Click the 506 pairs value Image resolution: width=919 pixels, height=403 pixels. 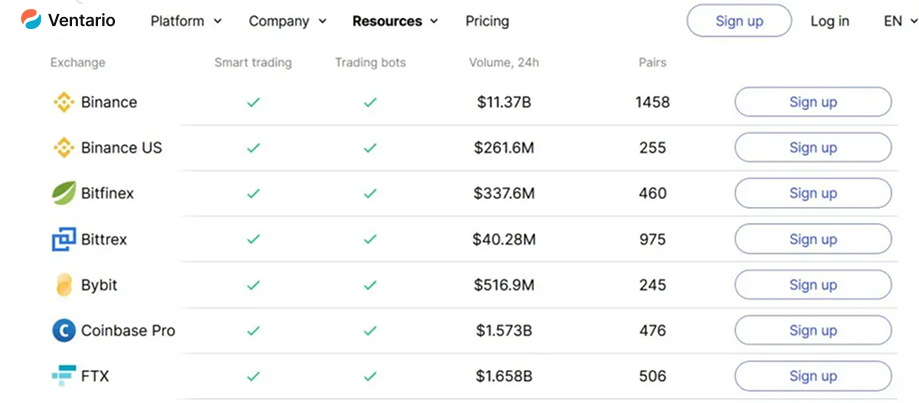pyautogui.click(x=652, y=376)
